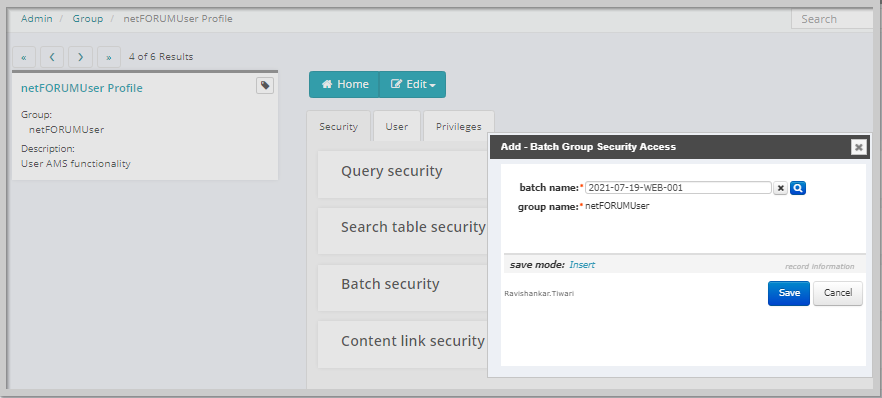This screenshot has height=398, width=882.
Task: Click the Home button
Action: [344, 84]
